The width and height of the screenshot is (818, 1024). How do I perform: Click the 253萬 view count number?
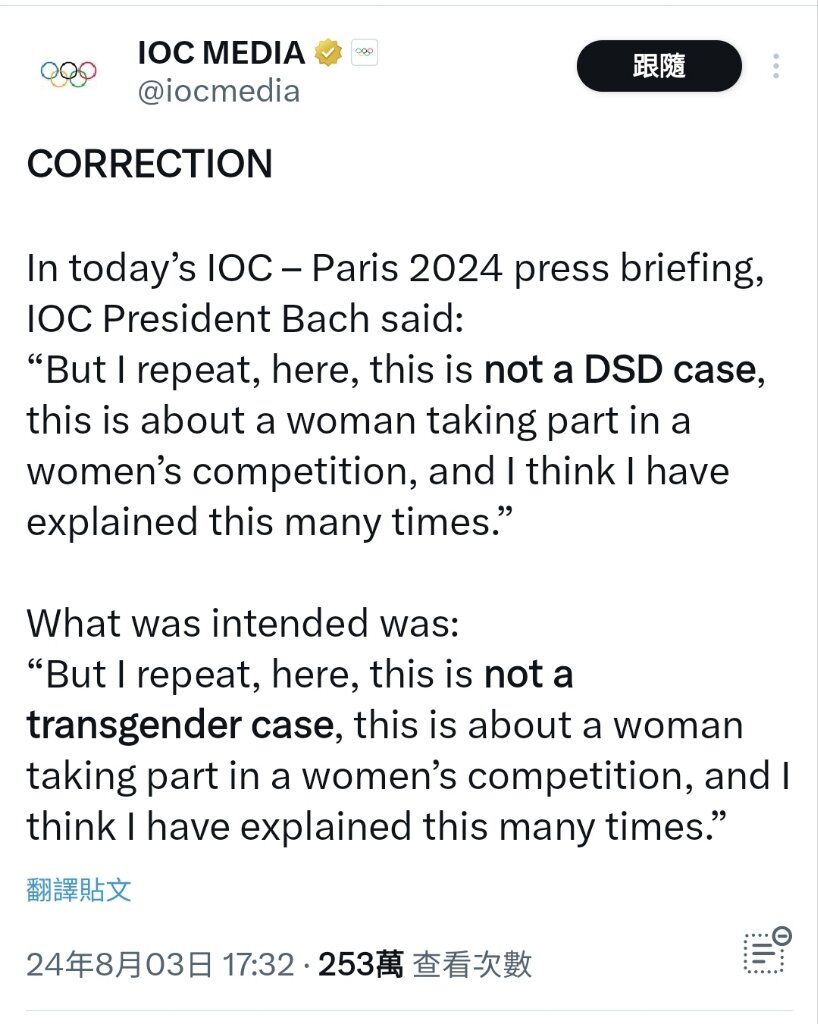click(x=360, y=965)
